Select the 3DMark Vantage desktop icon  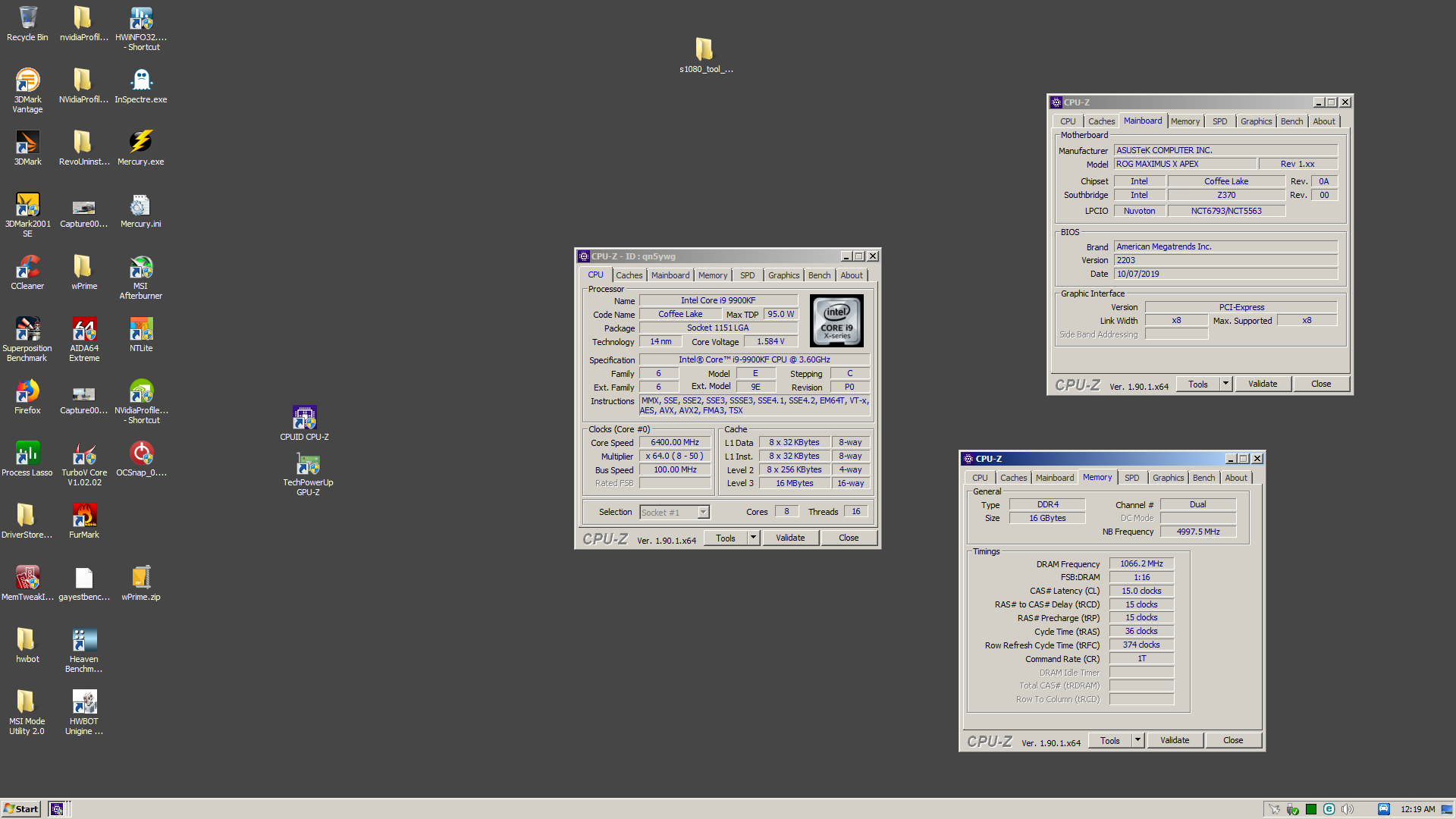coord(27,80)
